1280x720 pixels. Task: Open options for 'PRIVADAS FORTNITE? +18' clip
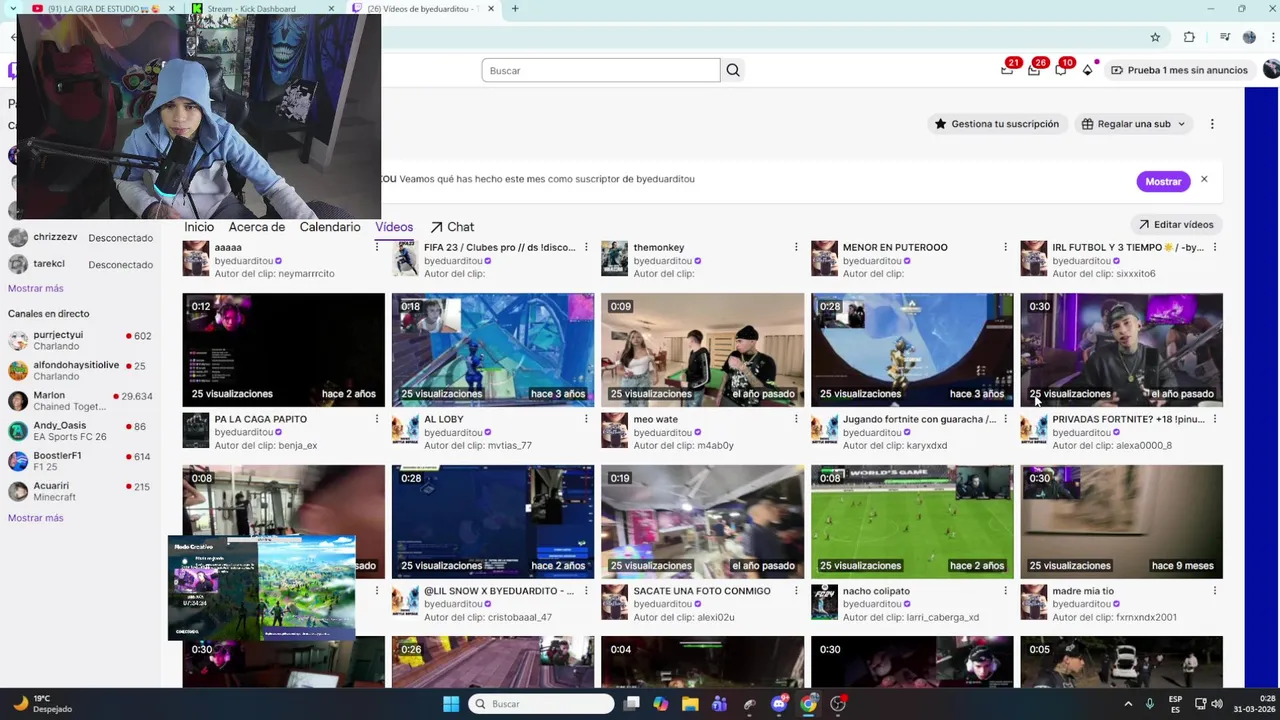pos(1215,419)
